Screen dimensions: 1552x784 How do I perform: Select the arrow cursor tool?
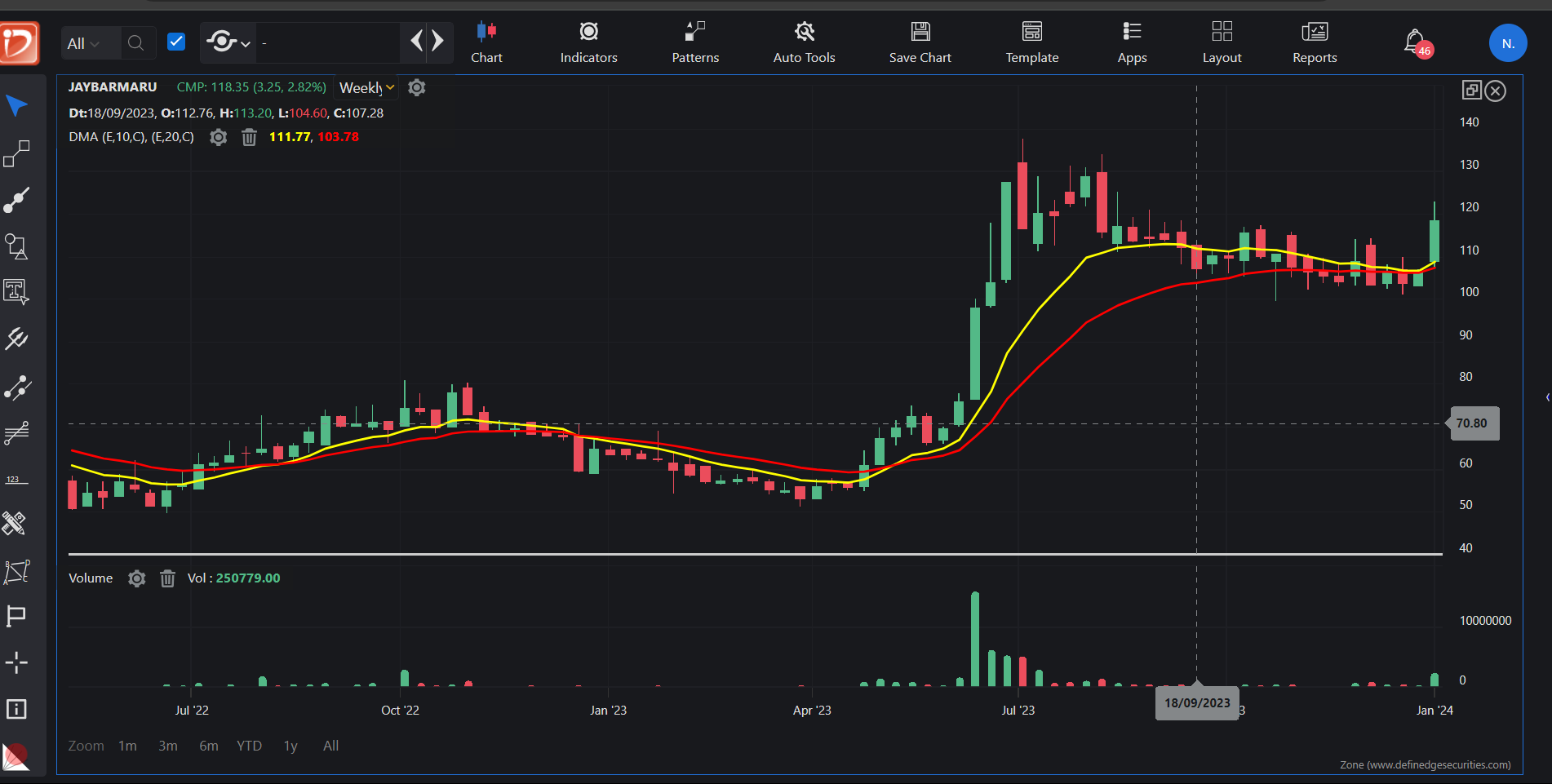point(16,106)
